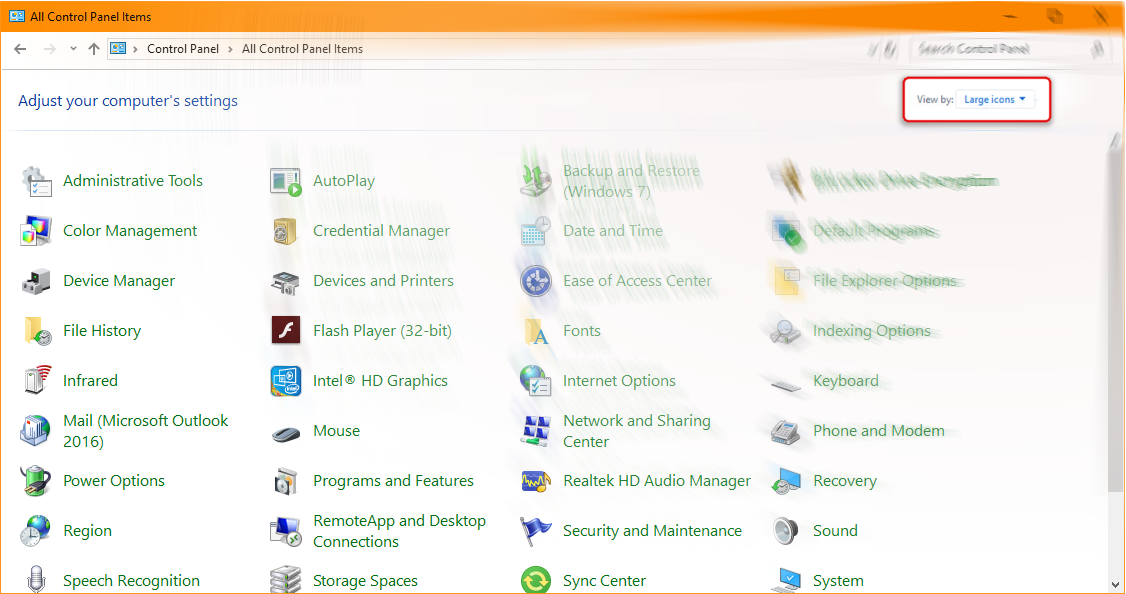Click the Up one level arrow
The image size is (1126, 594).
point(94,49)
